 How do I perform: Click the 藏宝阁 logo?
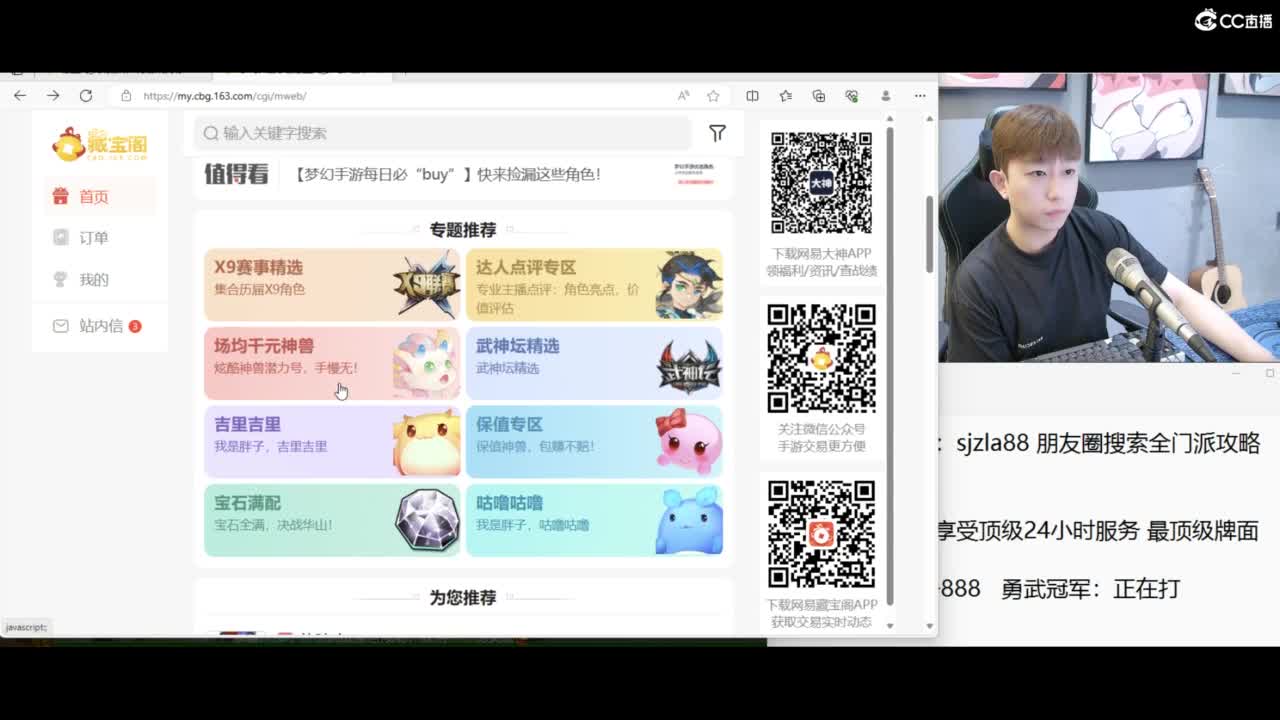pos(99,143)
